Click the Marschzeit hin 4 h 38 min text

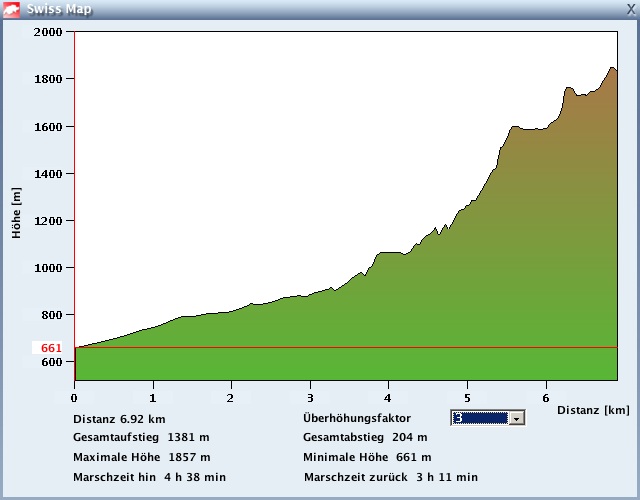149,477
